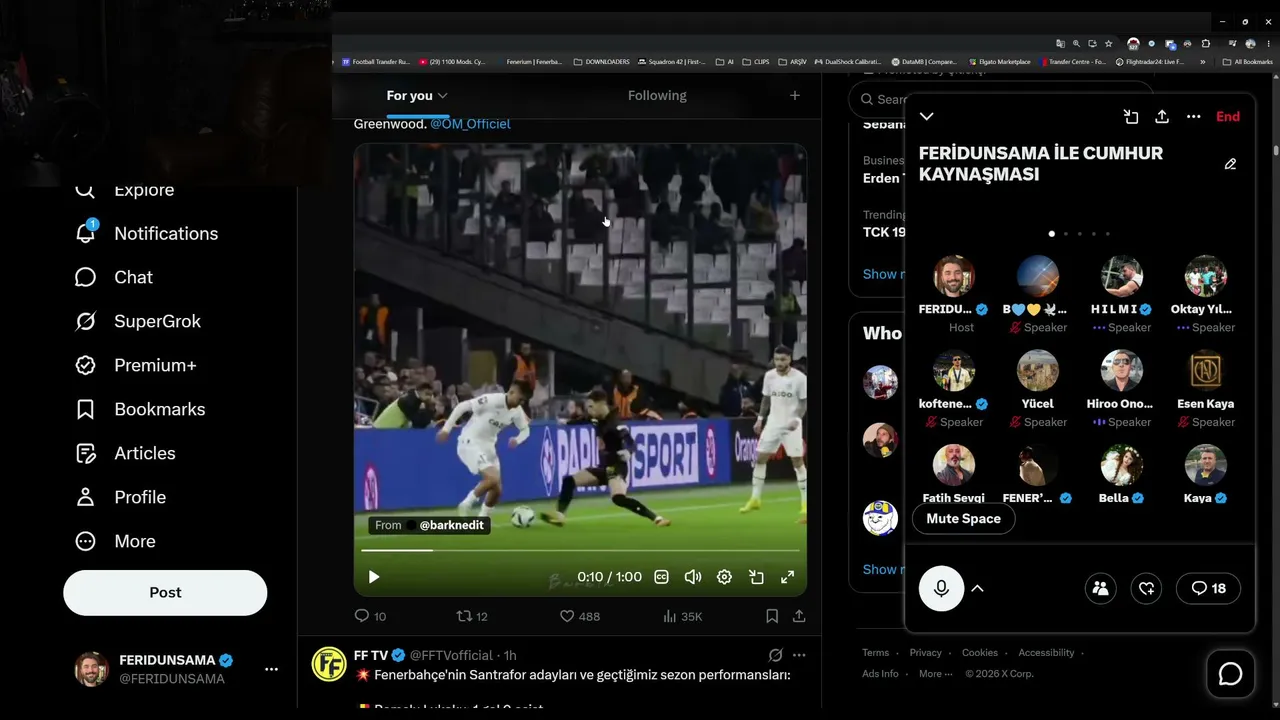
Task: Open the Cookies footer link
Action: pyautogui.click(x=980, y=653)
